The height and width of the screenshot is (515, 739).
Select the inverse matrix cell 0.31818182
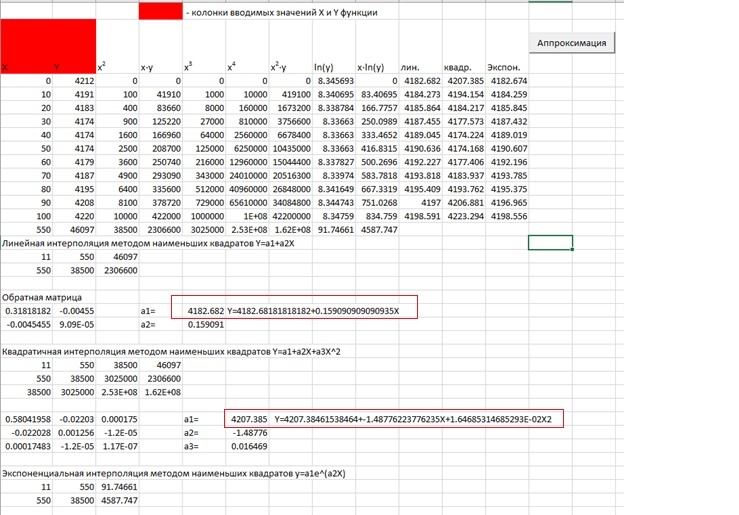(26, 311)
